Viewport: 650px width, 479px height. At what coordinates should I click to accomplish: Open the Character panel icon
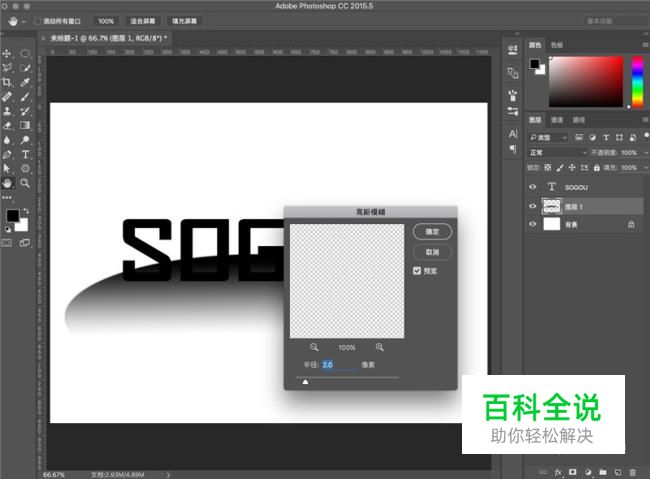tap(513, 134)
